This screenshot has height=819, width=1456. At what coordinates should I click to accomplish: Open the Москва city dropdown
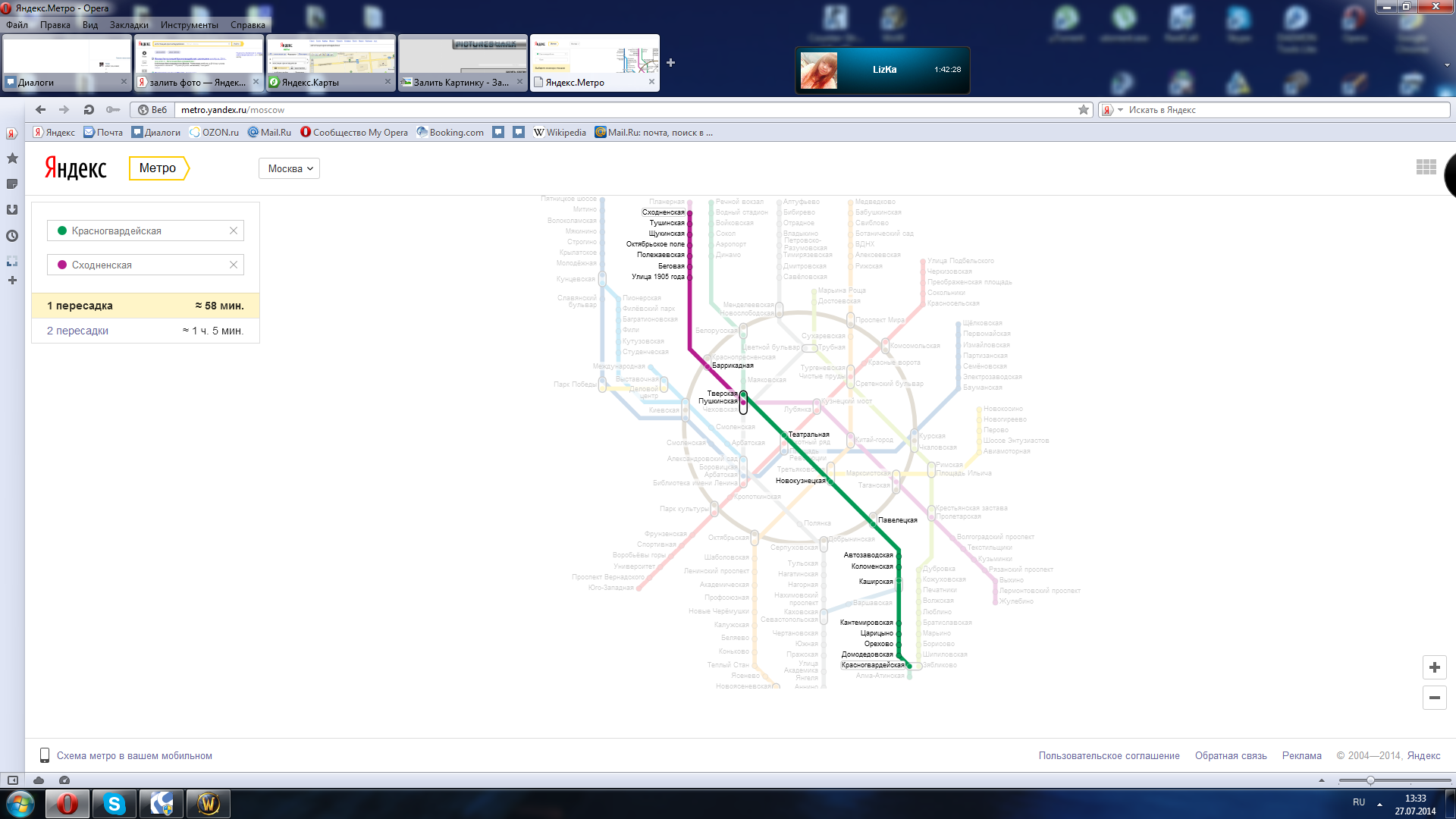tap(289, 168)
